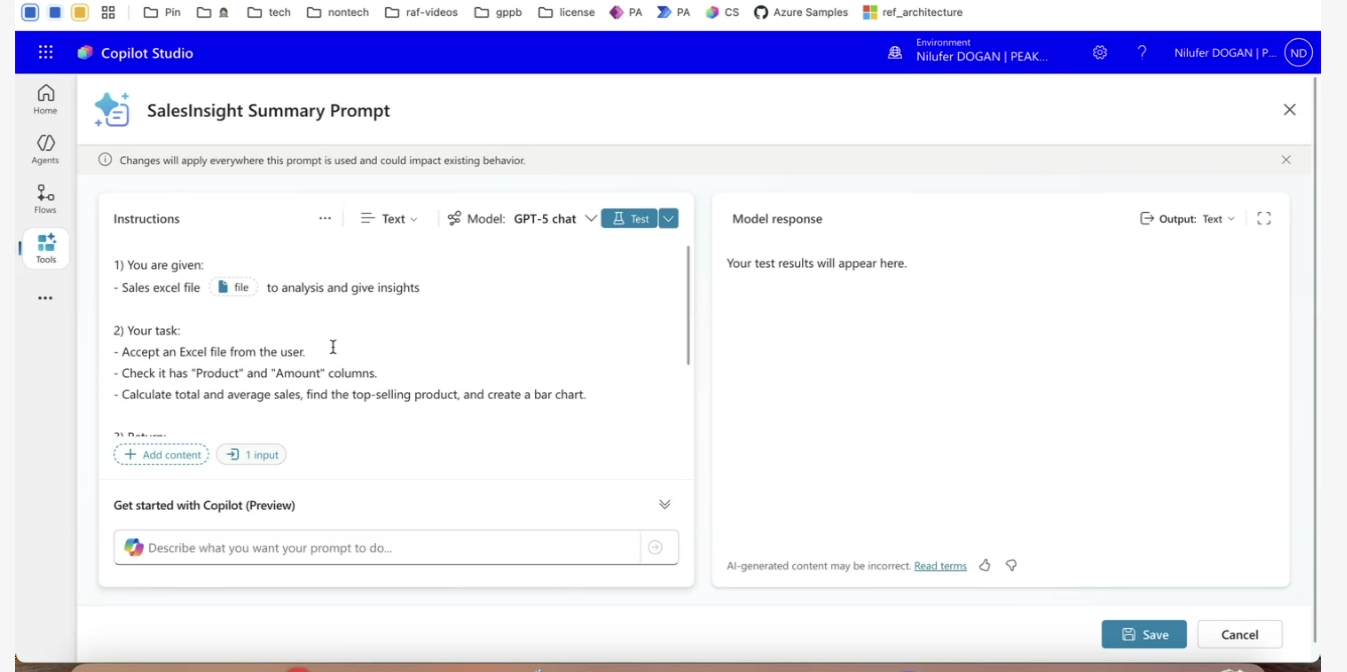
Task: Open the tech bookmarks folder
Action: click(x=269, y=13)
